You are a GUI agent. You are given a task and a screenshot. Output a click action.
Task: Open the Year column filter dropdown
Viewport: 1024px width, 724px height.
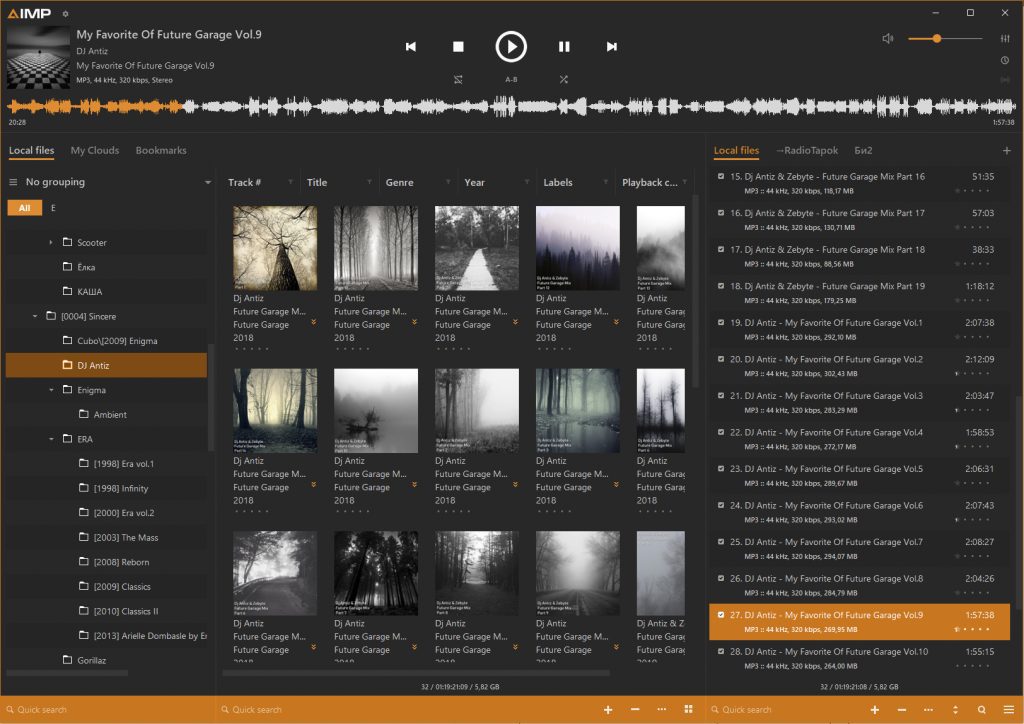(x=526, y=182)
